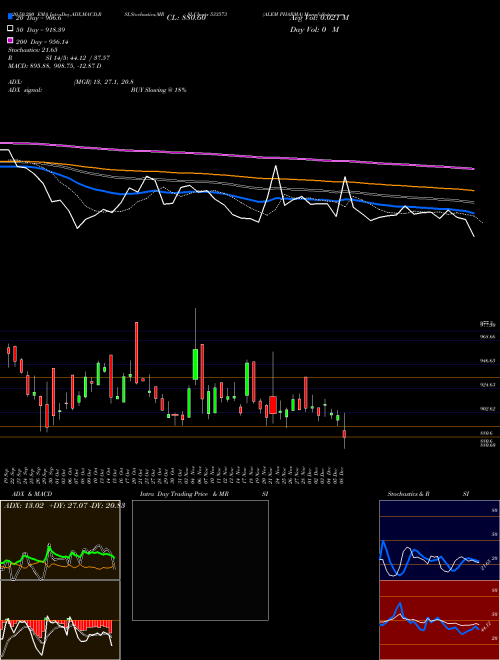Click the 'Avg Vol: 0.021 M' label
Image resolution: width=500 pixels, height=660 pixels.
coord(319,18)
